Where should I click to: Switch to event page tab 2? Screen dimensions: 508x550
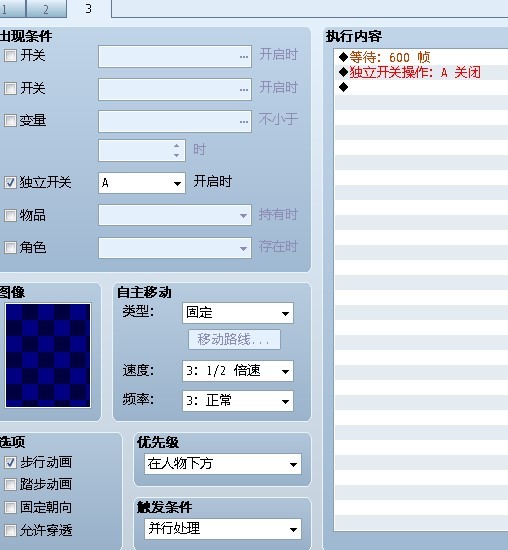(46, 9)
